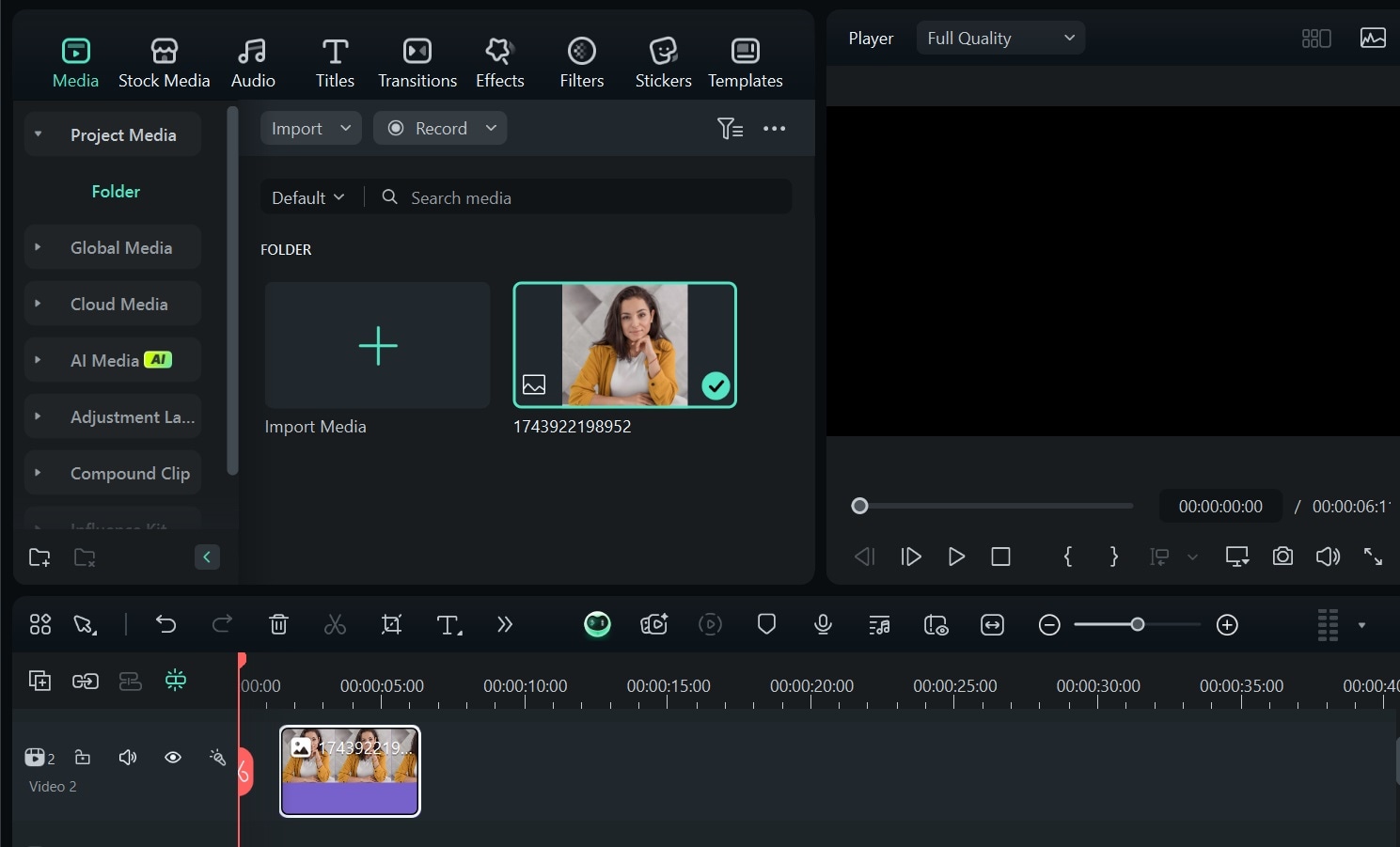The image size is (1400, 847).
Task: Open the media filter icon
Action: click(730, 129)
